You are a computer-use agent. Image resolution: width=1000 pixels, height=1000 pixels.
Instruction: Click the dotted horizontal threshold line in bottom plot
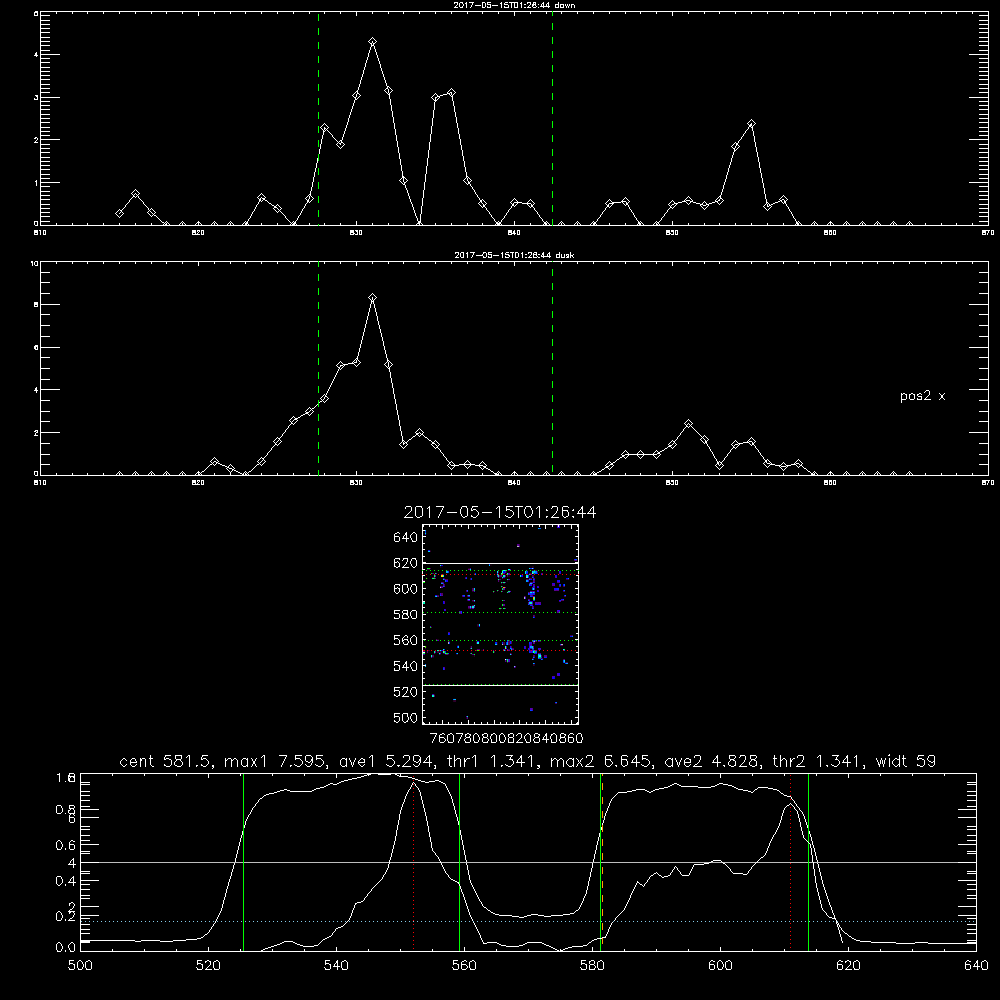tap(528, 922)
